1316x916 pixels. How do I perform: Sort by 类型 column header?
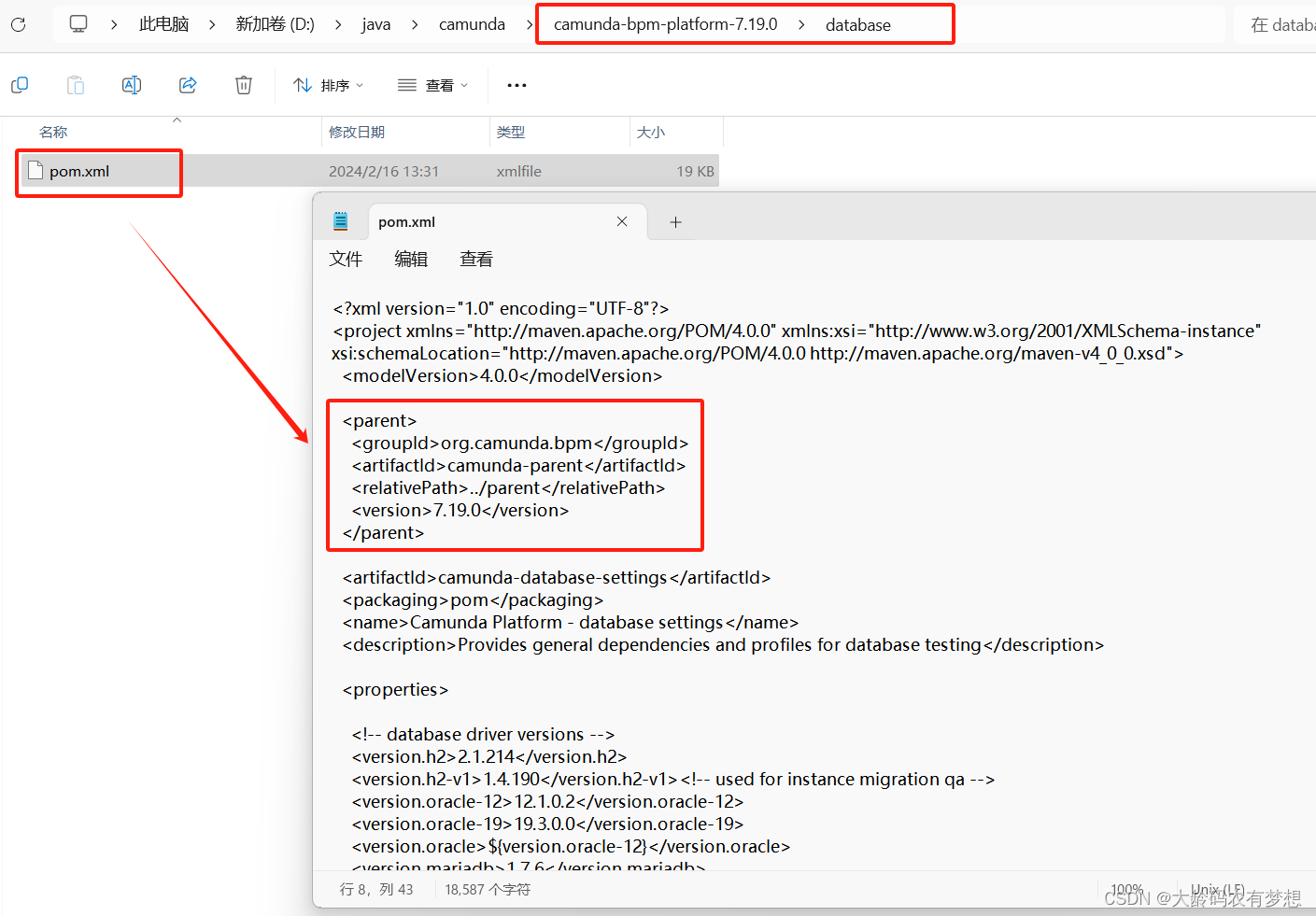(x=511, y=132)
